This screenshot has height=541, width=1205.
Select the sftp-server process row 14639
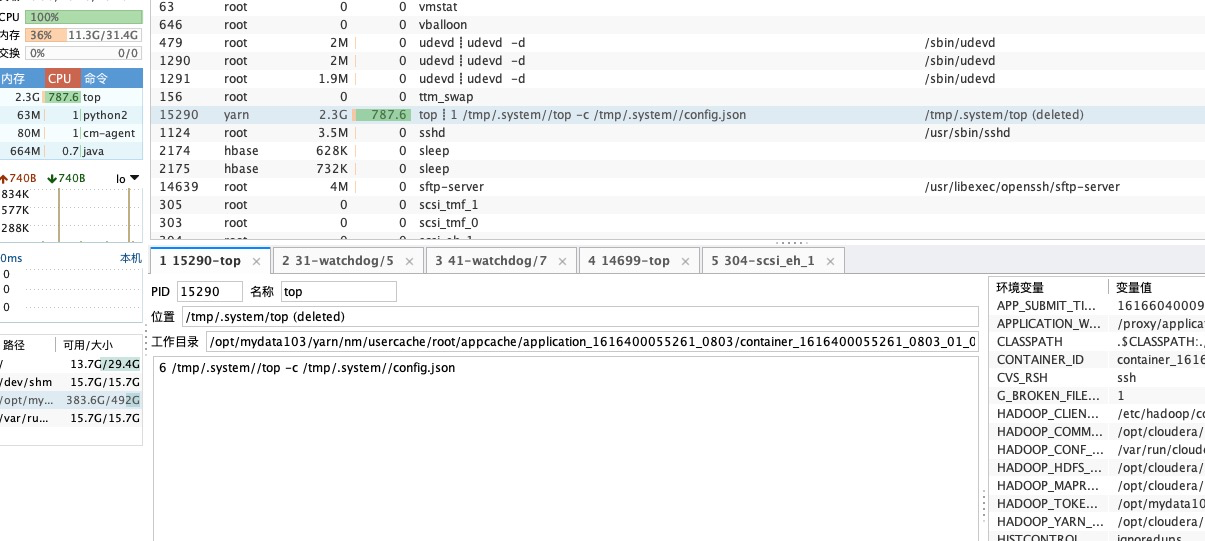[678, 187]
